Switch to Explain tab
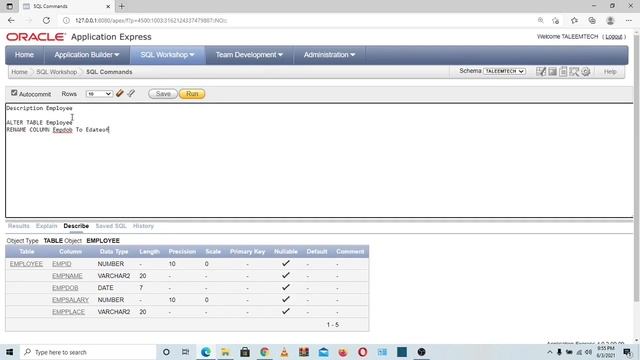Image resolution: width=640 pixels, height=360 pixels. pyautogui.click(x=47, y=226)
